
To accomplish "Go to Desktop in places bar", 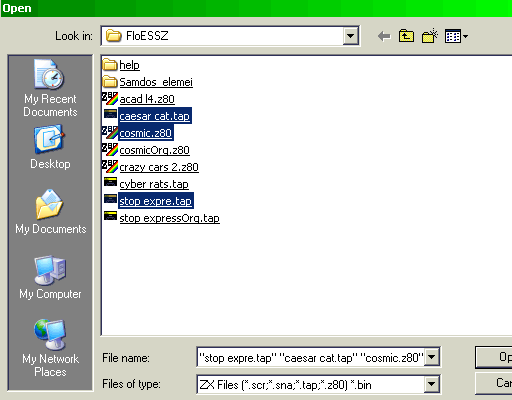I will coord(50,147).
